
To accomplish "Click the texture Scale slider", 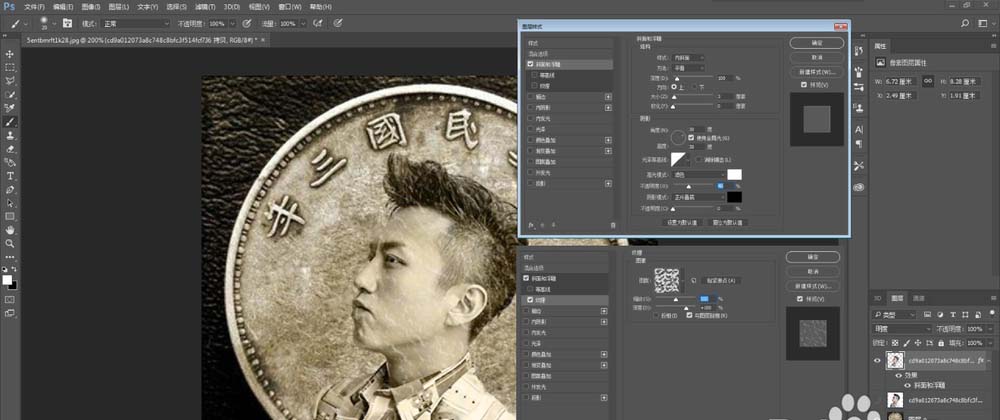I will tap(676, 299).
